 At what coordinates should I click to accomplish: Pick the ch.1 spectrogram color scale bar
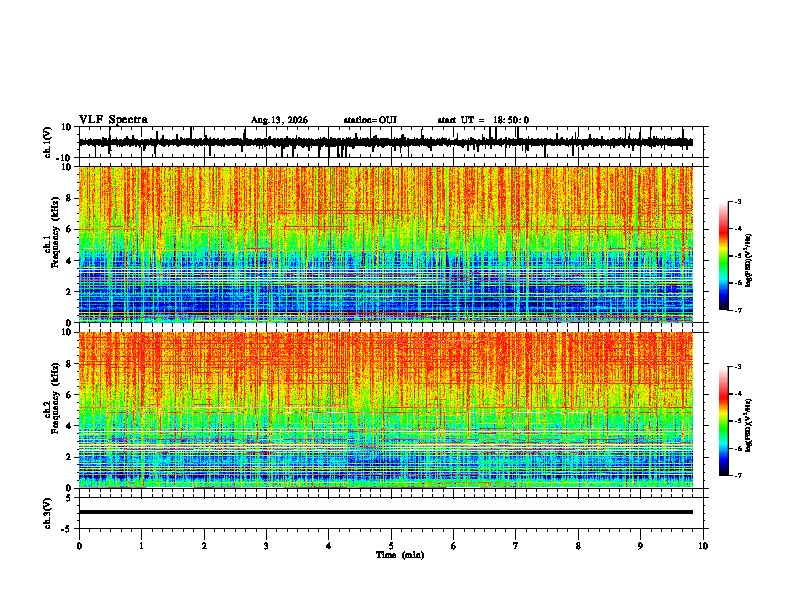click(724, 256)
